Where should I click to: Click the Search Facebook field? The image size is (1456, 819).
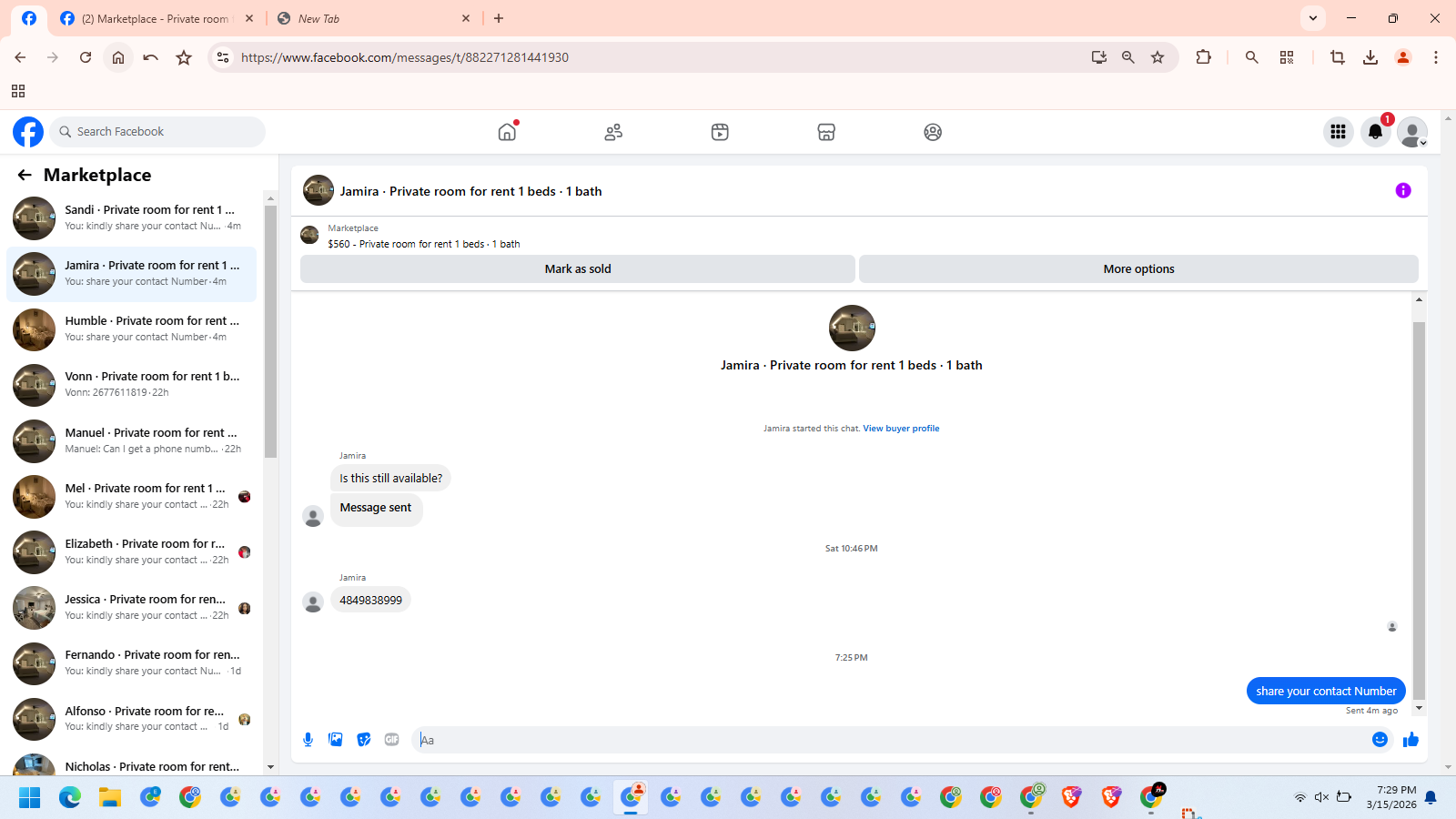click(157, 132)
